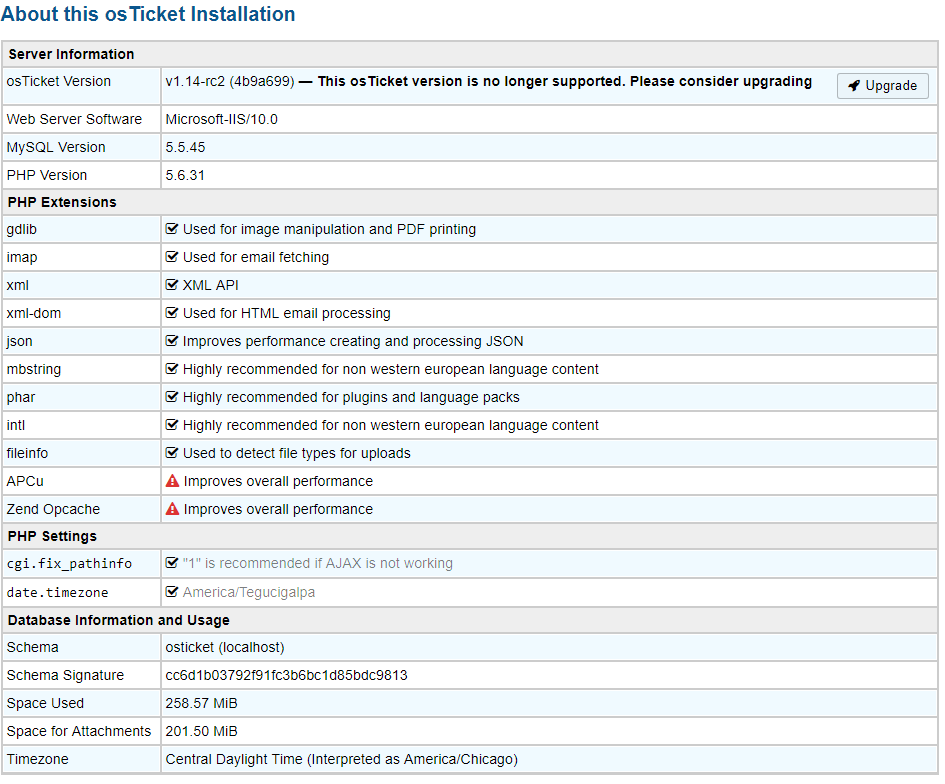Click 'Database Information and Usage' section header
The height and width of the screenshot is (784, 945).
click(119, 620)
